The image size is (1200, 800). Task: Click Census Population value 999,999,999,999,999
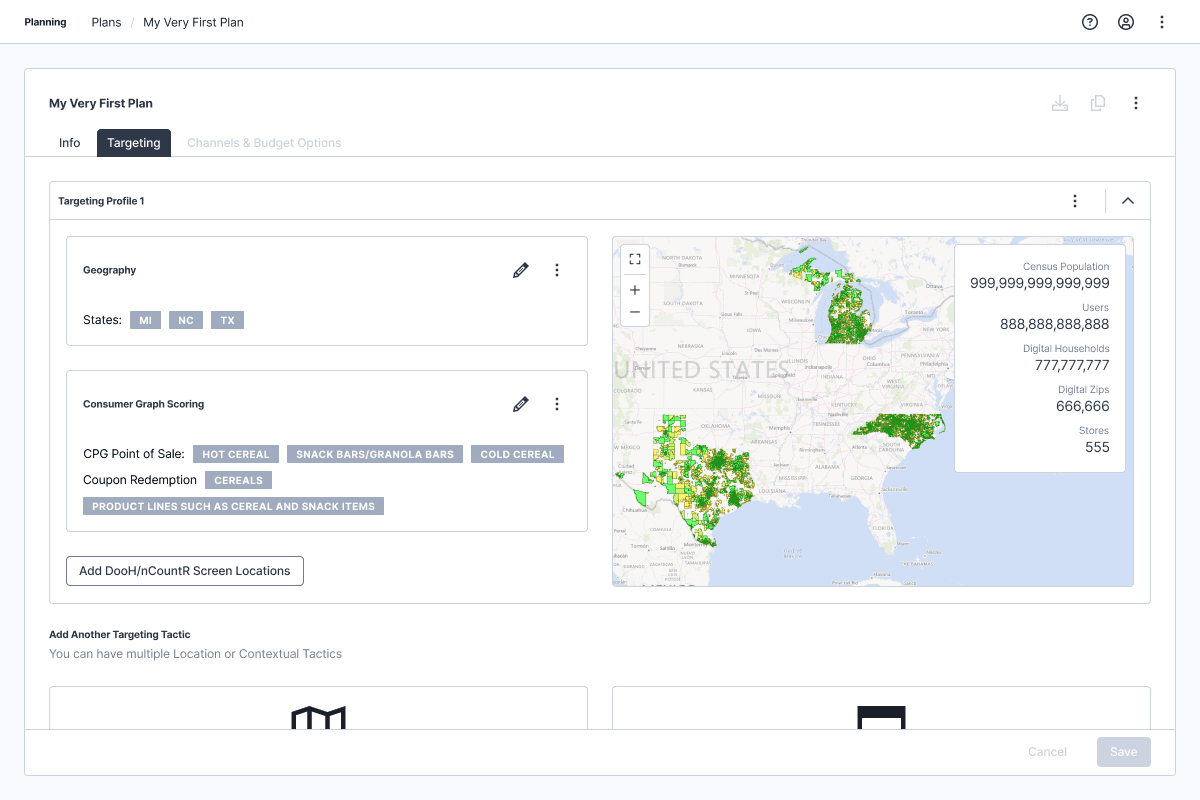(1039, 283)
